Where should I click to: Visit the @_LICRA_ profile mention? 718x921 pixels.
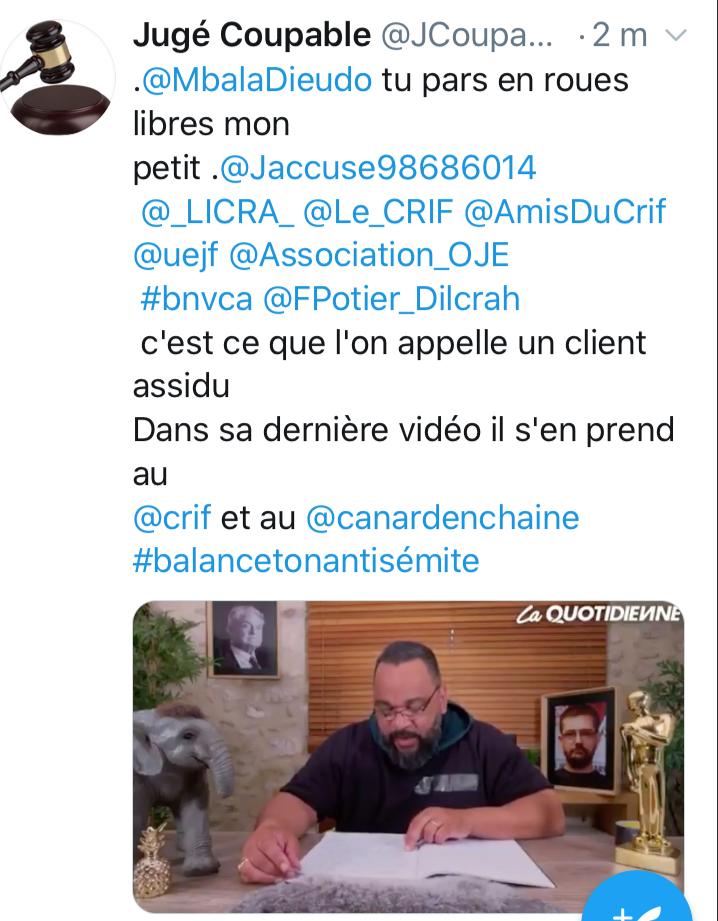[217, 213]
